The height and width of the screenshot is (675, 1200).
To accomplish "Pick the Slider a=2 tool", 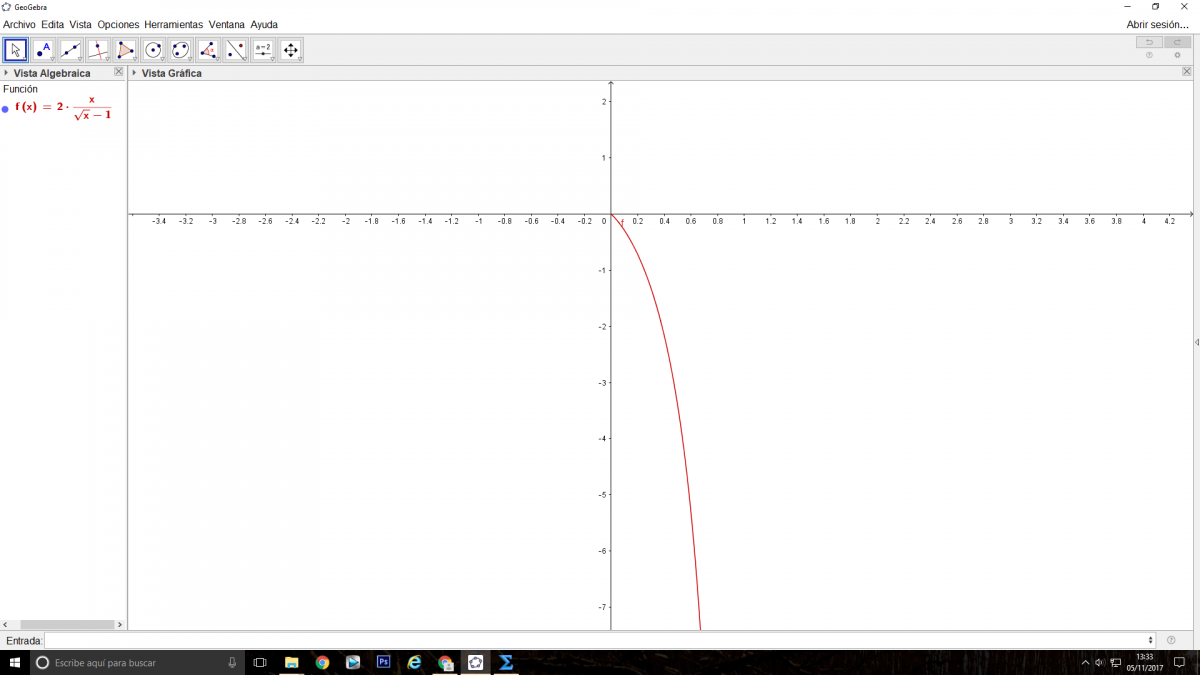I will click(263, 50).
